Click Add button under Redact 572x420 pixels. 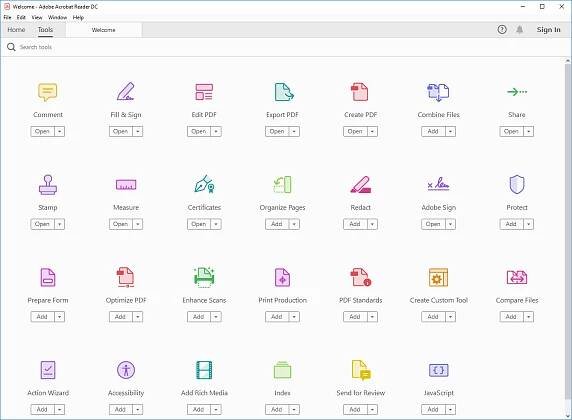[355, 224]
